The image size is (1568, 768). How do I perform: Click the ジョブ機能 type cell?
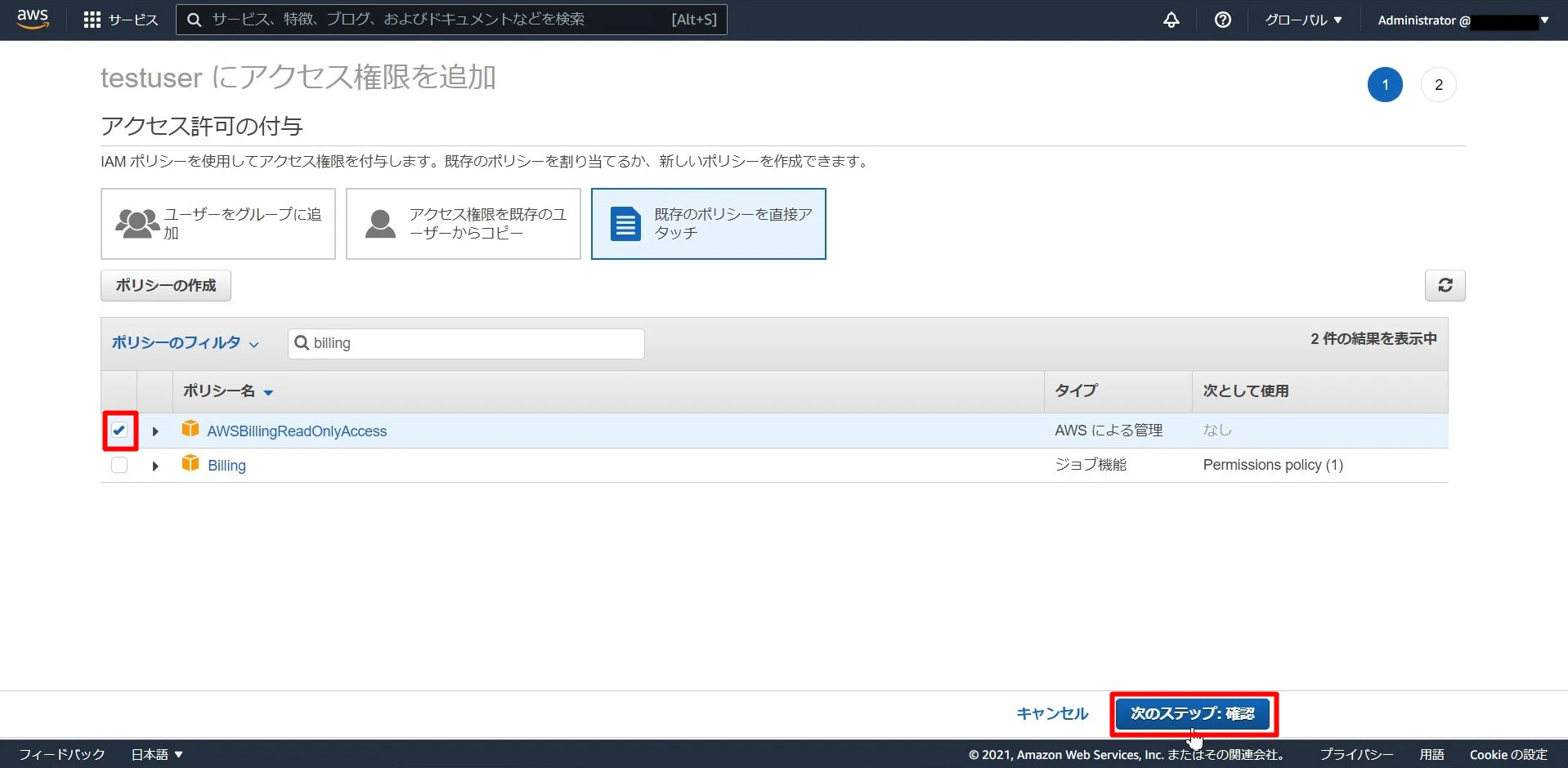[x=1091, y=465]
